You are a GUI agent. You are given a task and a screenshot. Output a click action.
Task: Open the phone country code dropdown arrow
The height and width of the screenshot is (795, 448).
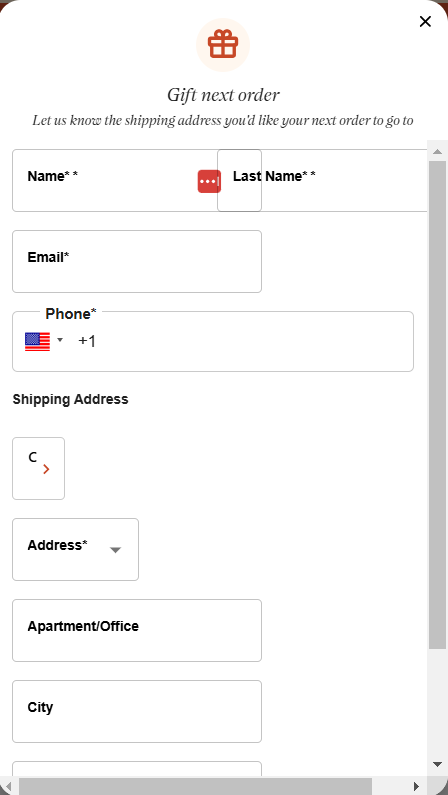(x=60, y=340)
